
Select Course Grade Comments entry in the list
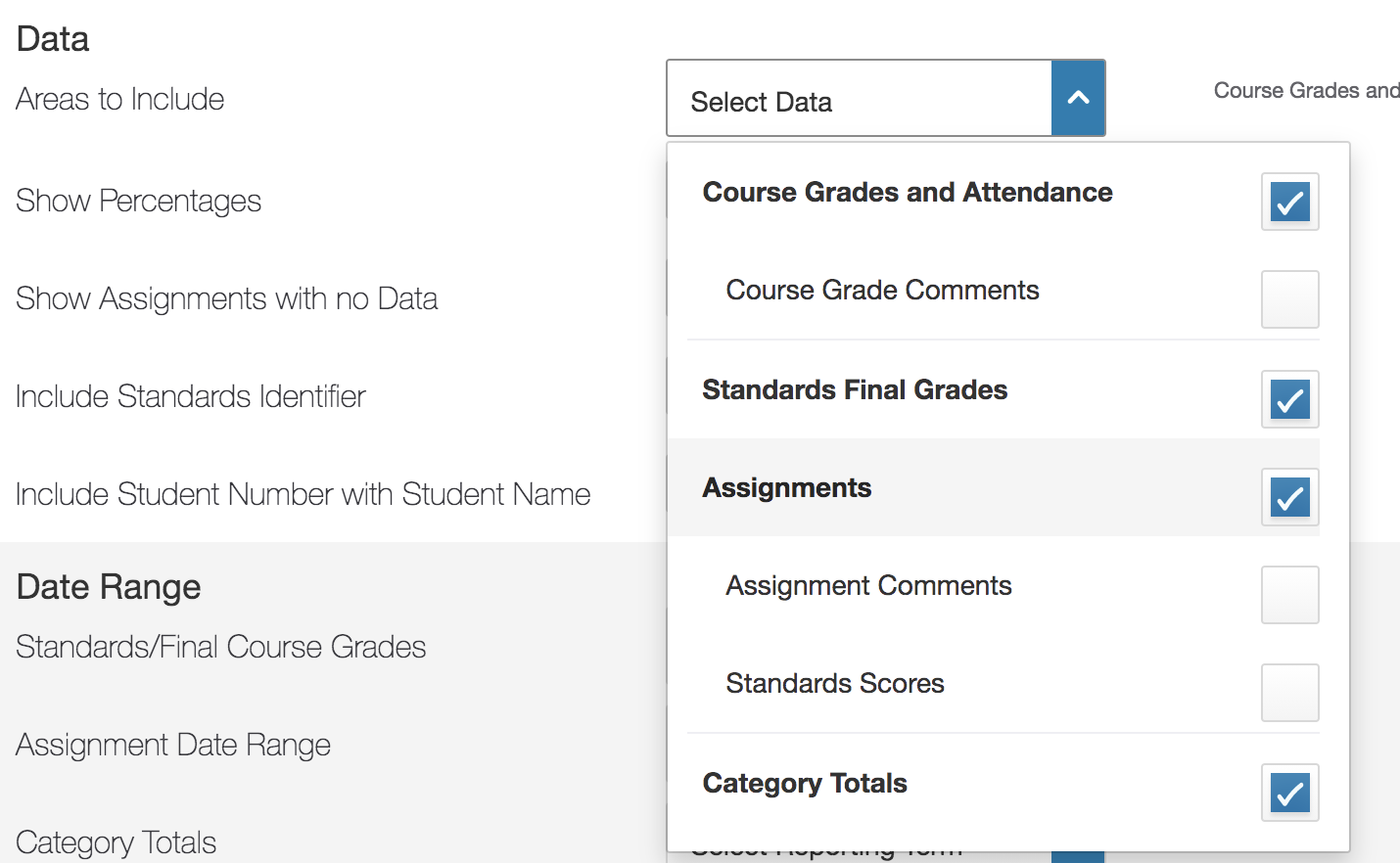(x=881, y=290)
